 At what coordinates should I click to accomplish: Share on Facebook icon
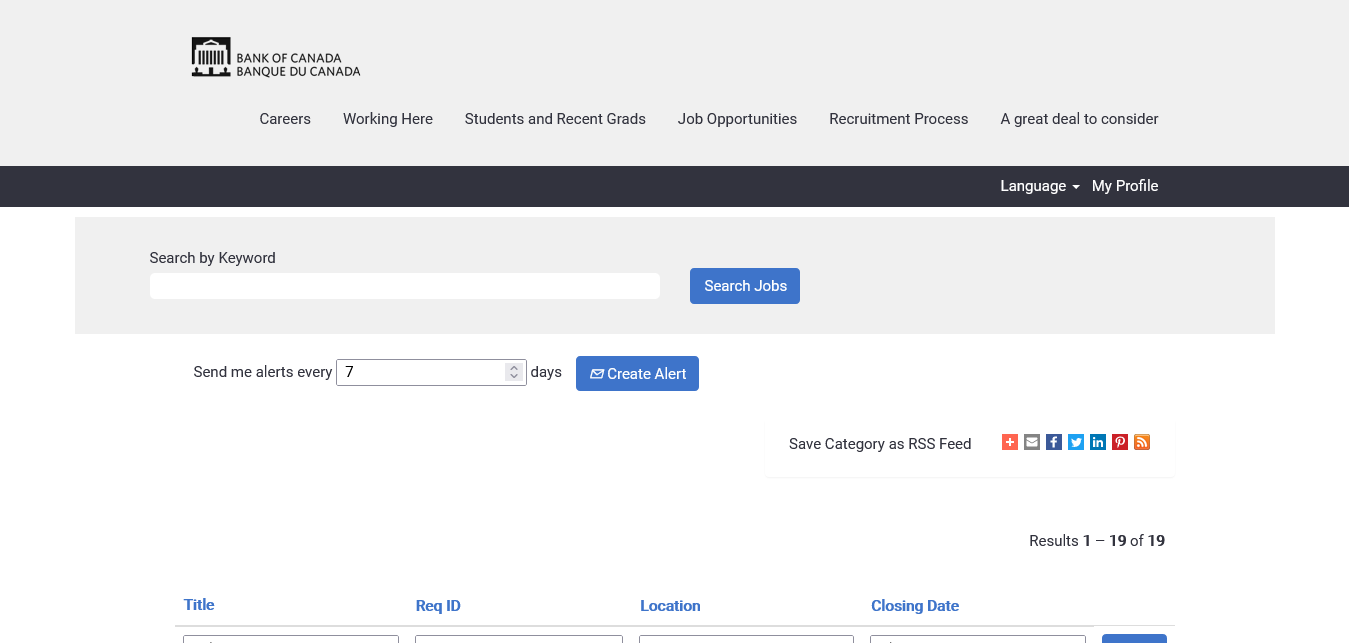(x=1054, y=442)
